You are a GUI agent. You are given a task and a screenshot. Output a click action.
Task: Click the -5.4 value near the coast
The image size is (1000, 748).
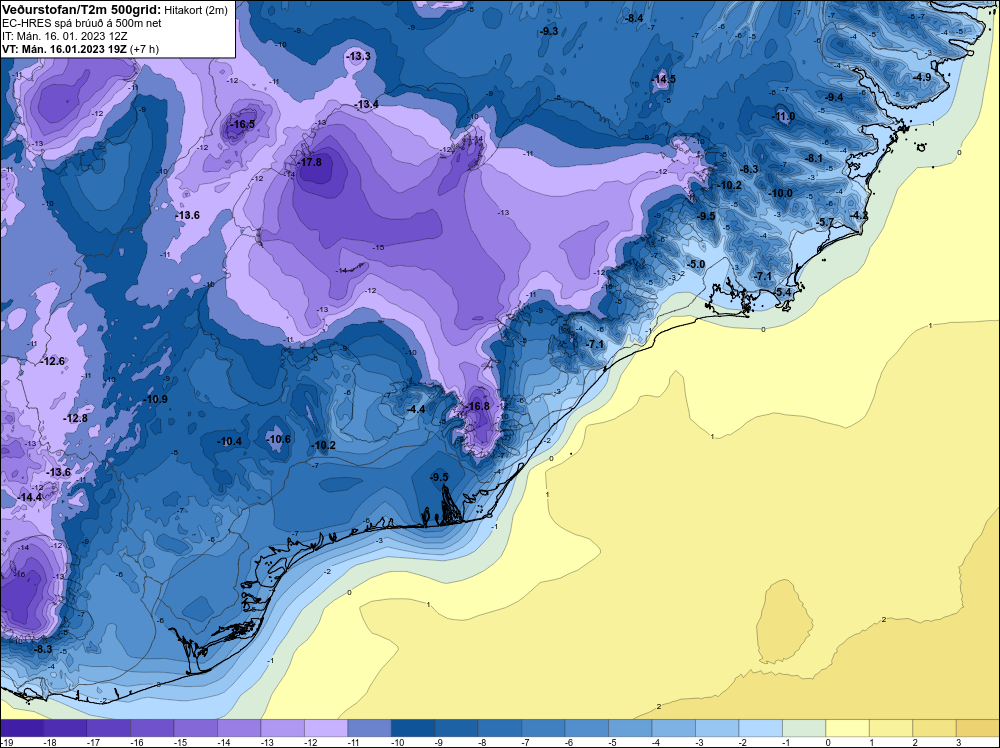[783, 292]
